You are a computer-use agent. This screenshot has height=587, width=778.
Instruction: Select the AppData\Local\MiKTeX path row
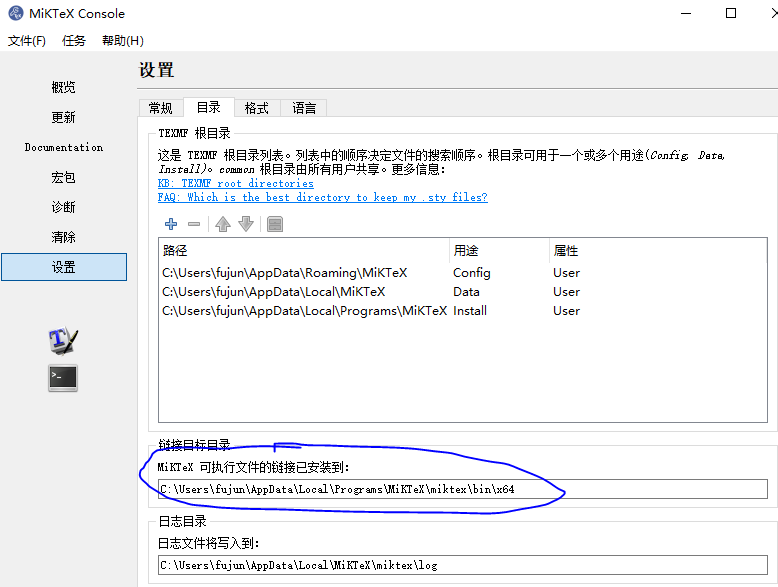(x=273, y=292)
